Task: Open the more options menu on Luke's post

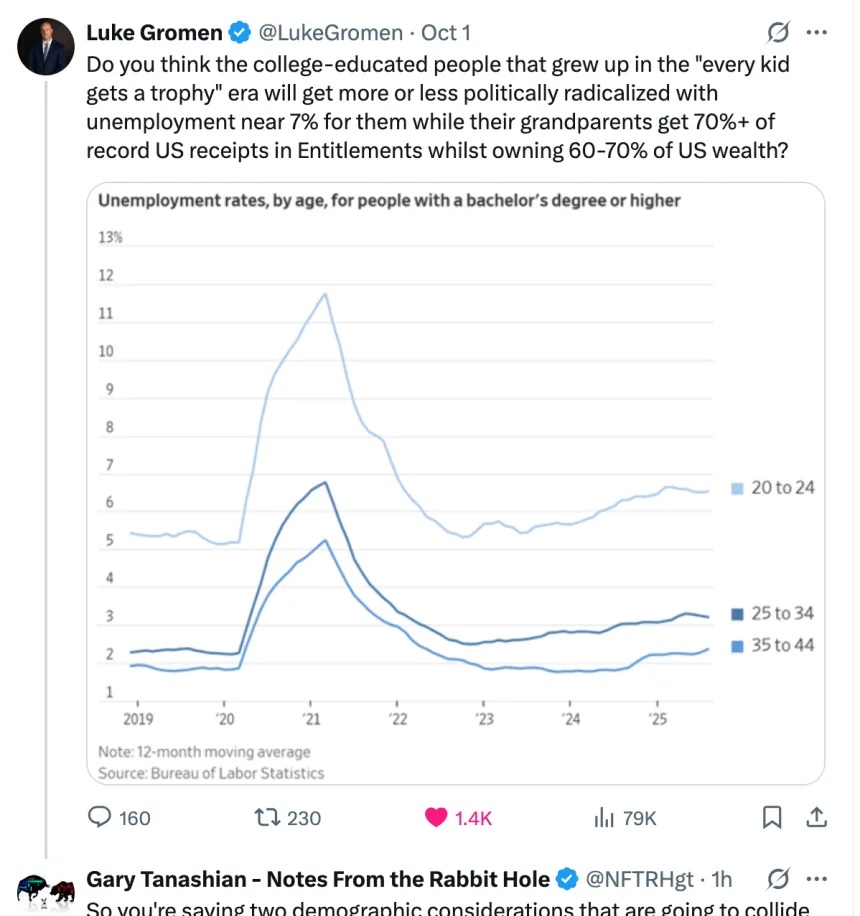Action: coord(816,33)
